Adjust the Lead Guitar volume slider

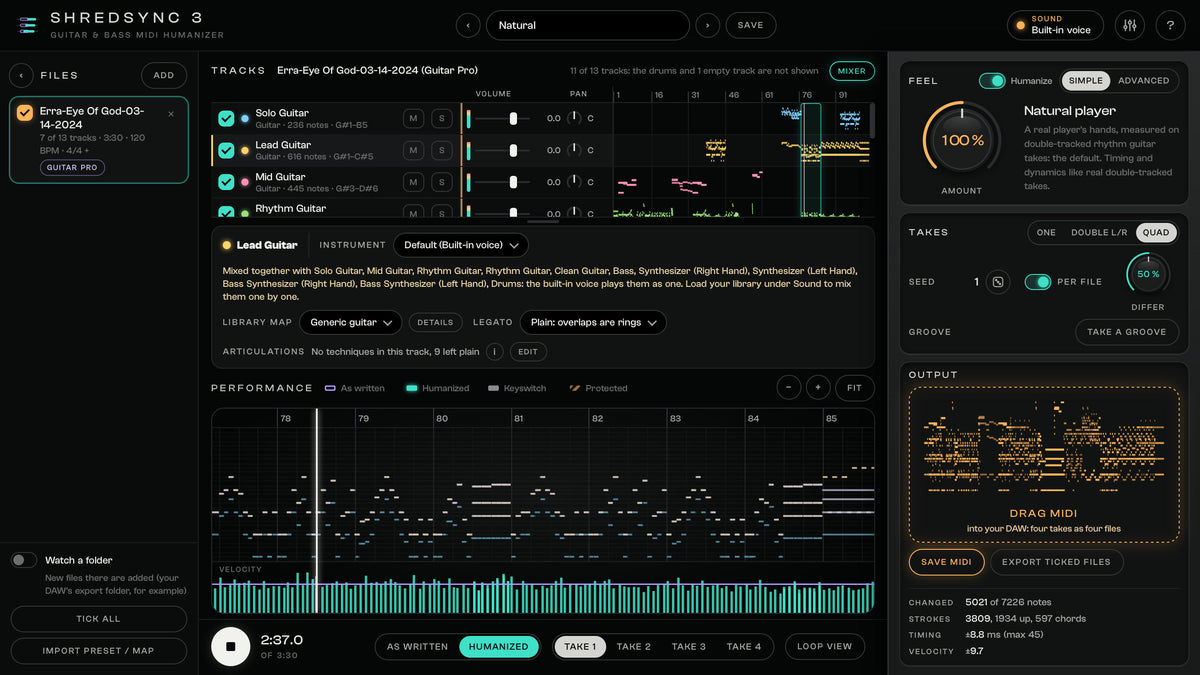coord(504,150)
